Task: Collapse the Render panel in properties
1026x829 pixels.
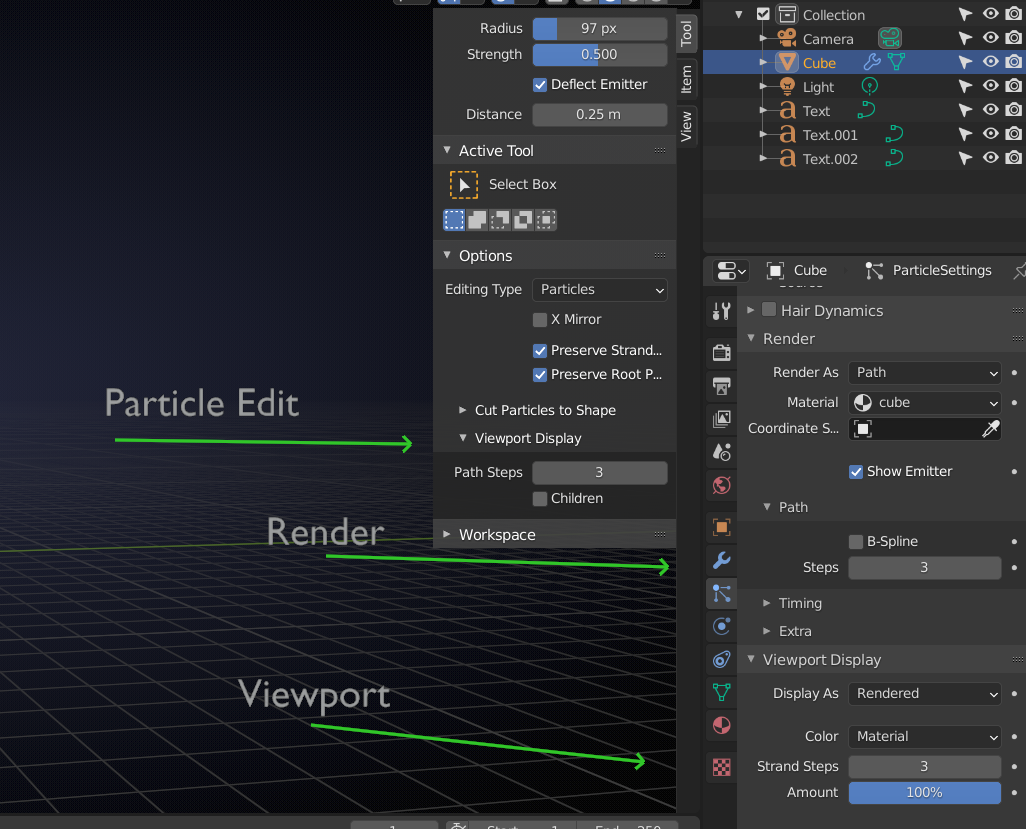Action: pos(751,339)
